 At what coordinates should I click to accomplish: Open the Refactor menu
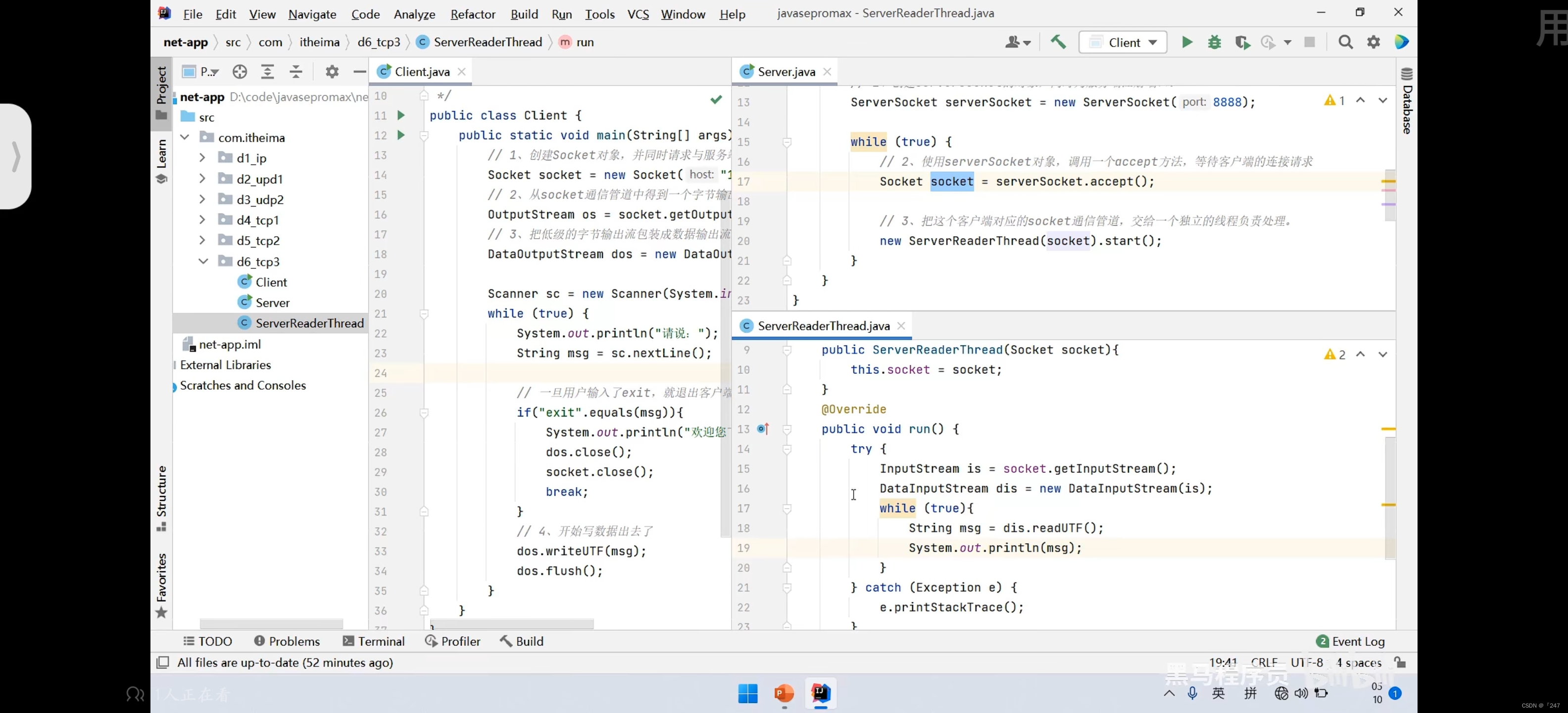coord(472,13)
